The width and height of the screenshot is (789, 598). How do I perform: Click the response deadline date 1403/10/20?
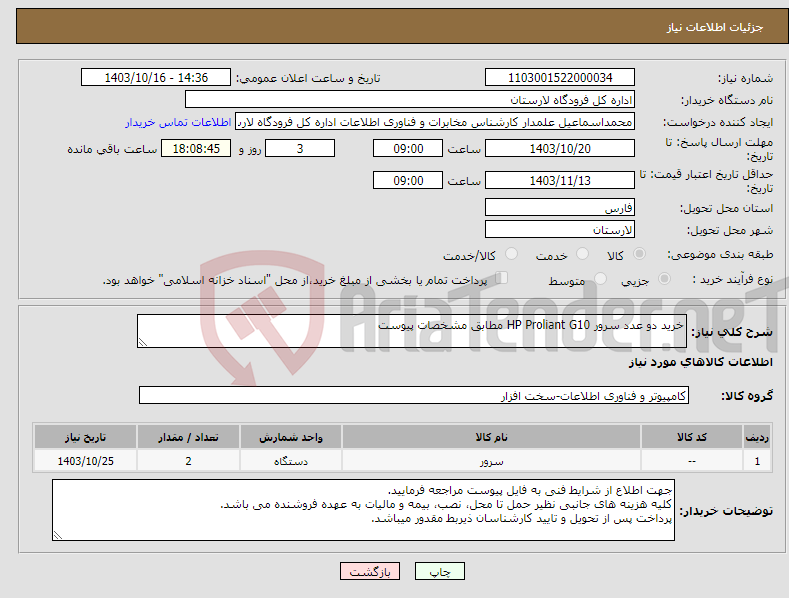pyautogui.click(x=560, y=148)
